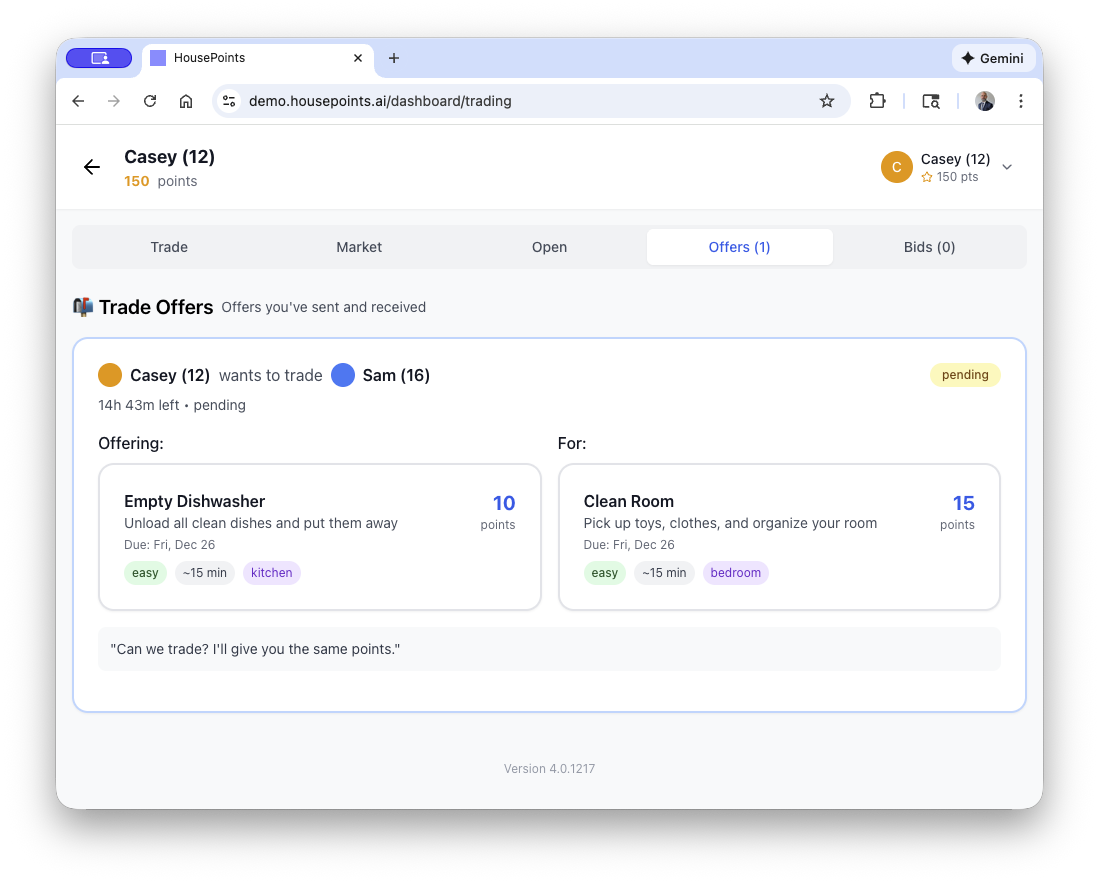Click easy tag on Clean Room
The width and height of the screenshot is (1099, 883).
(605, 573)
